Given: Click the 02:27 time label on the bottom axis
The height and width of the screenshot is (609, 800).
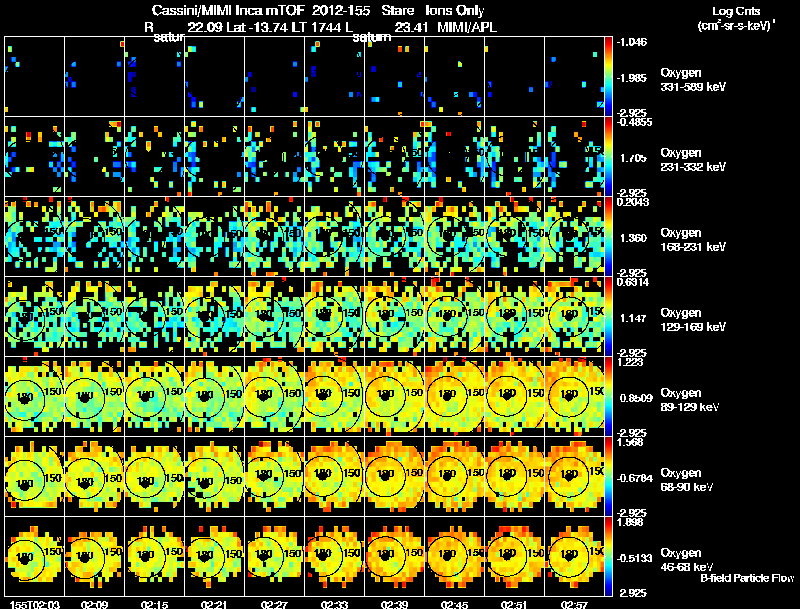Looking at the screenshot, I should click(274, 604).
